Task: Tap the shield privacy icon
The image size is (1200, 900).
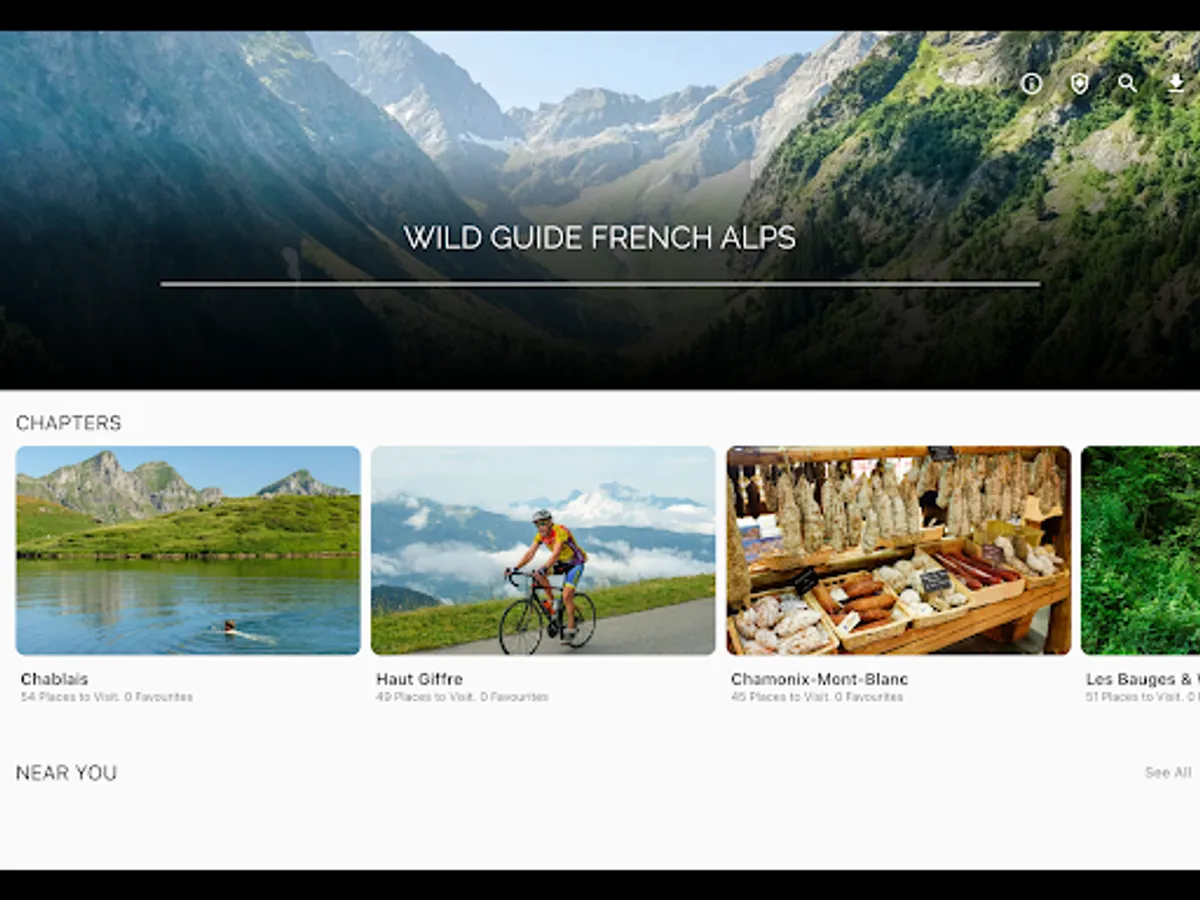Action: click(1079, 84)
